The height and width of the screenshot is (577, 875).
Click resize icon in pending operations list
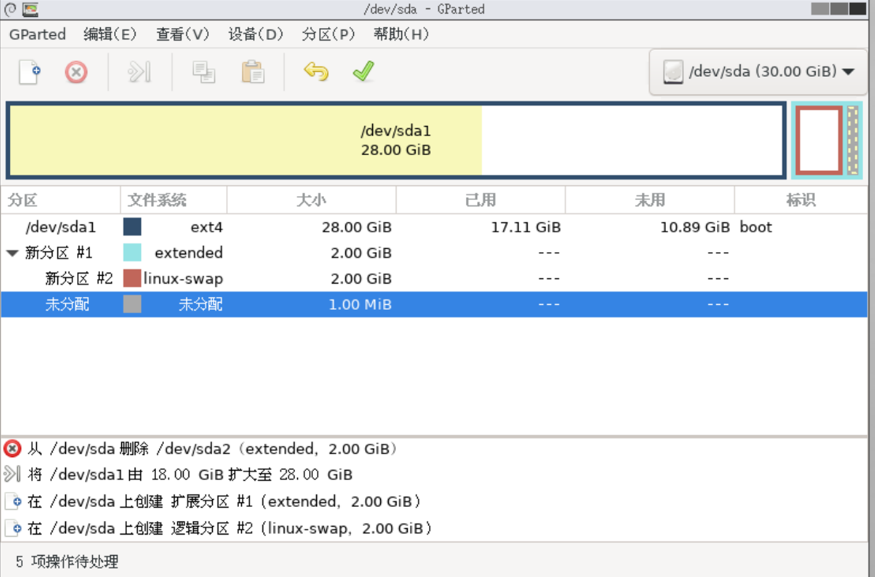click(12, 474)
